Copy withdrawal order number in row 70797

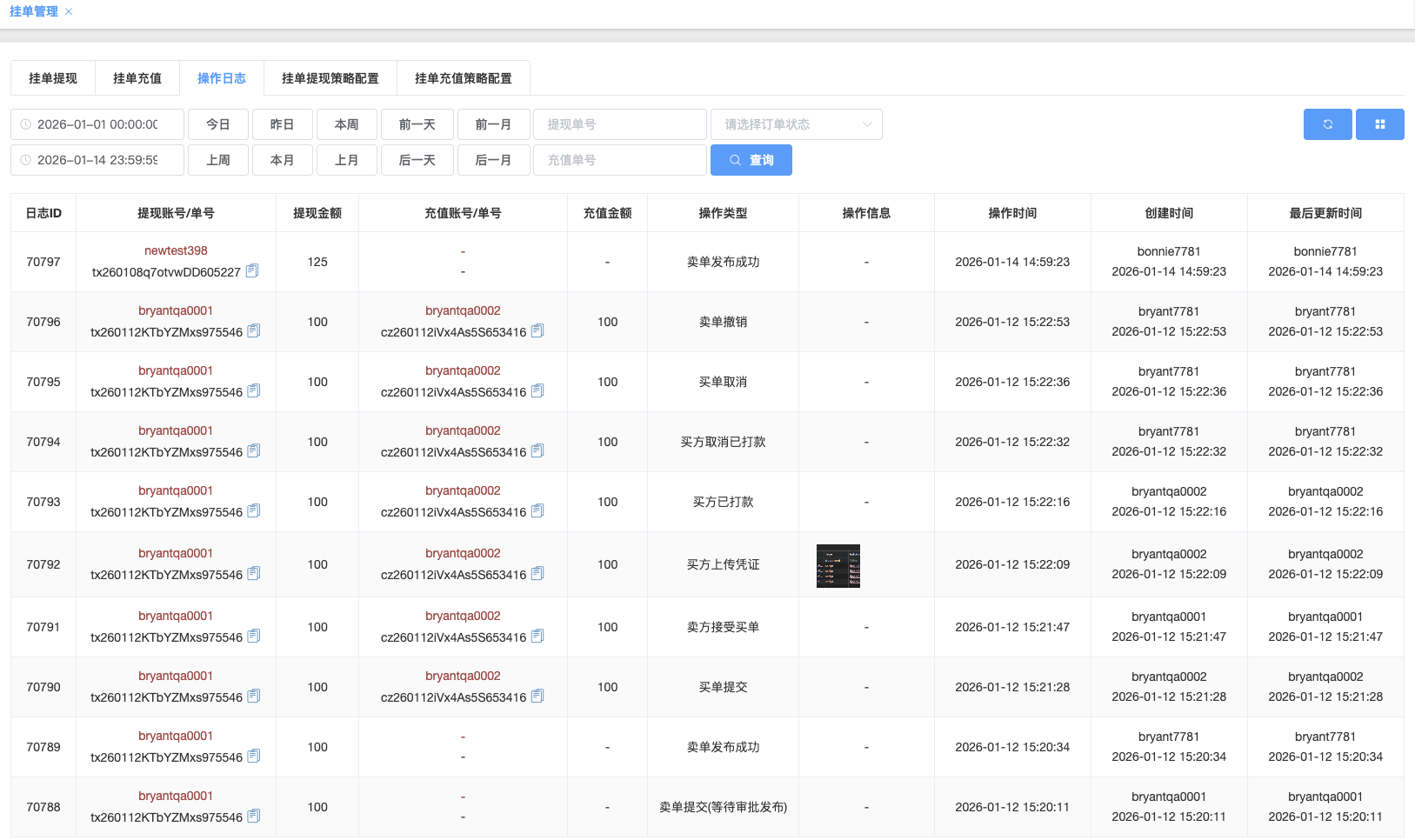(x=252, y=271)
